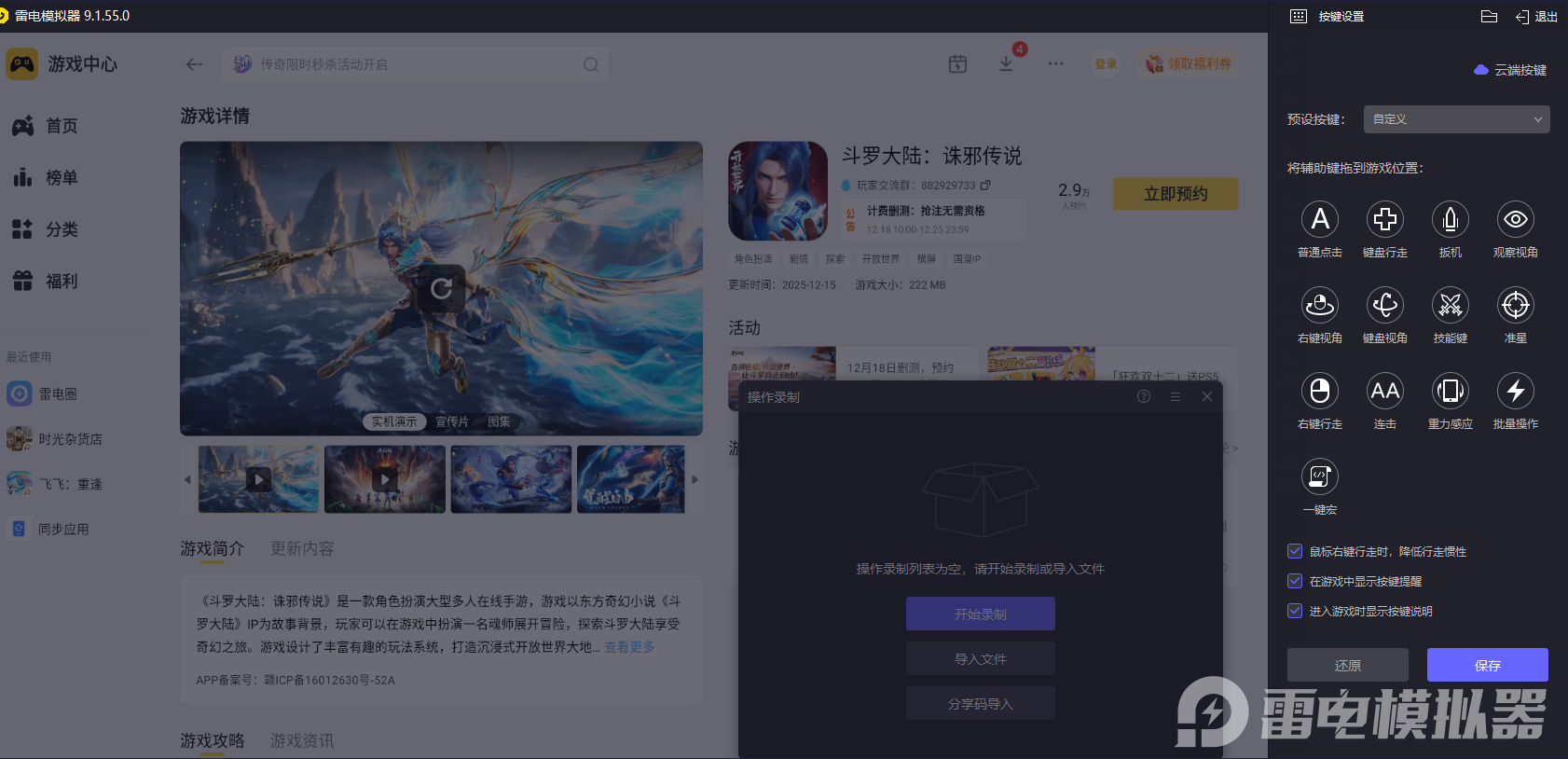Click the 分享码导入 button

(981, 703)
